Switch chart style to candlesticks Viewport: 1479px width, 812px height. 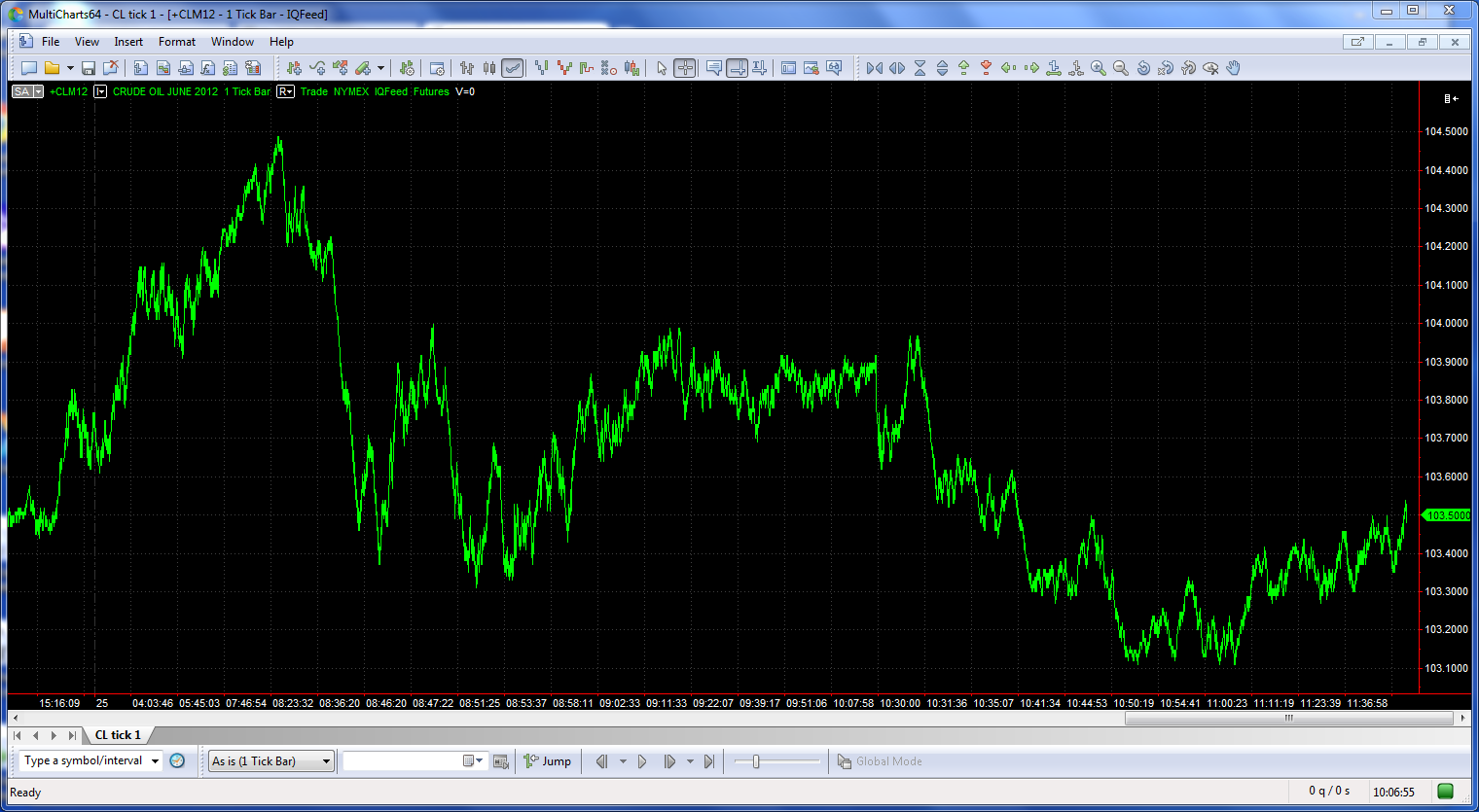pyautogui.click(x=489, y=68)
